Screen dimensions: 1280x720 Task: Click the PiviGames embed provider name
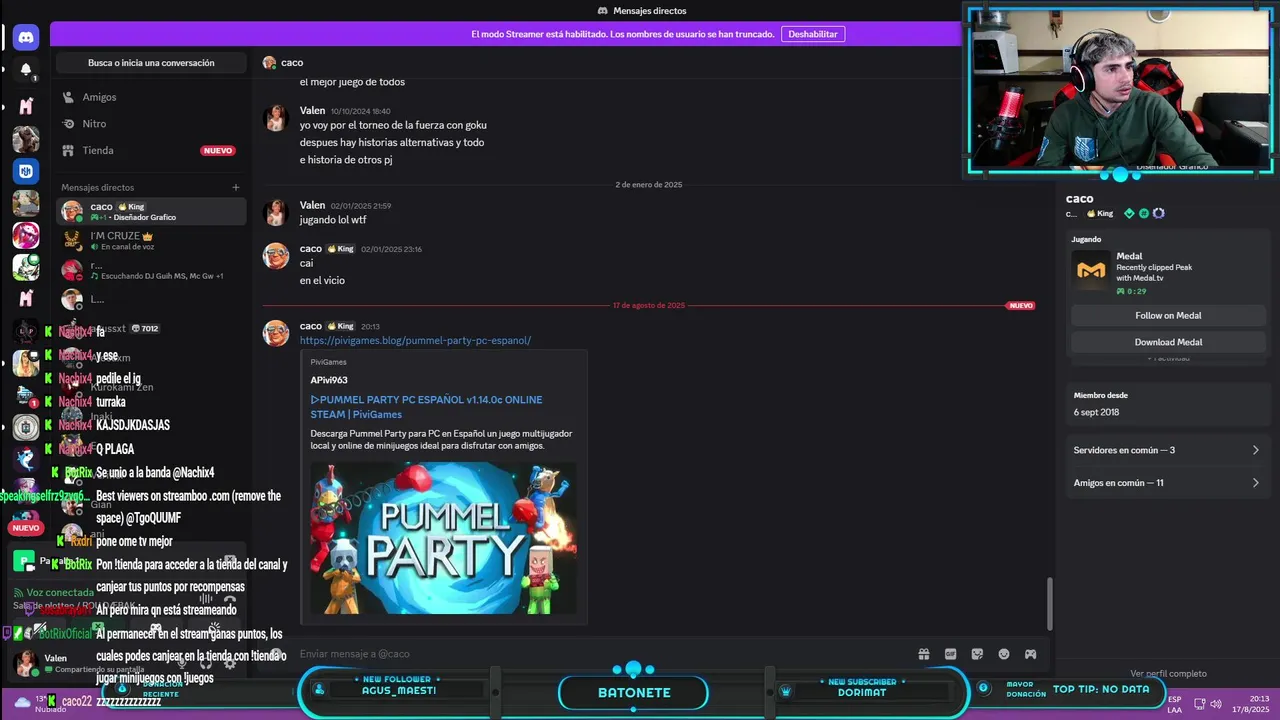[x=328, y=362]
